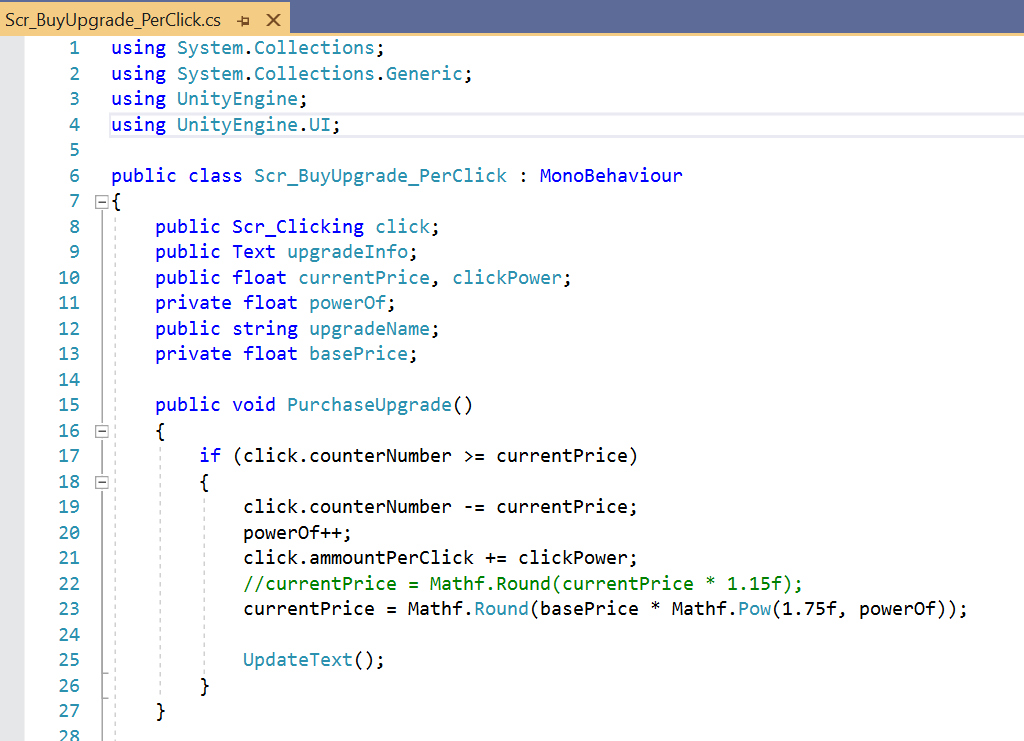Click the basePrice declaration on line 13
This screenshot has height=741, width=1024.
click(358, 354)
